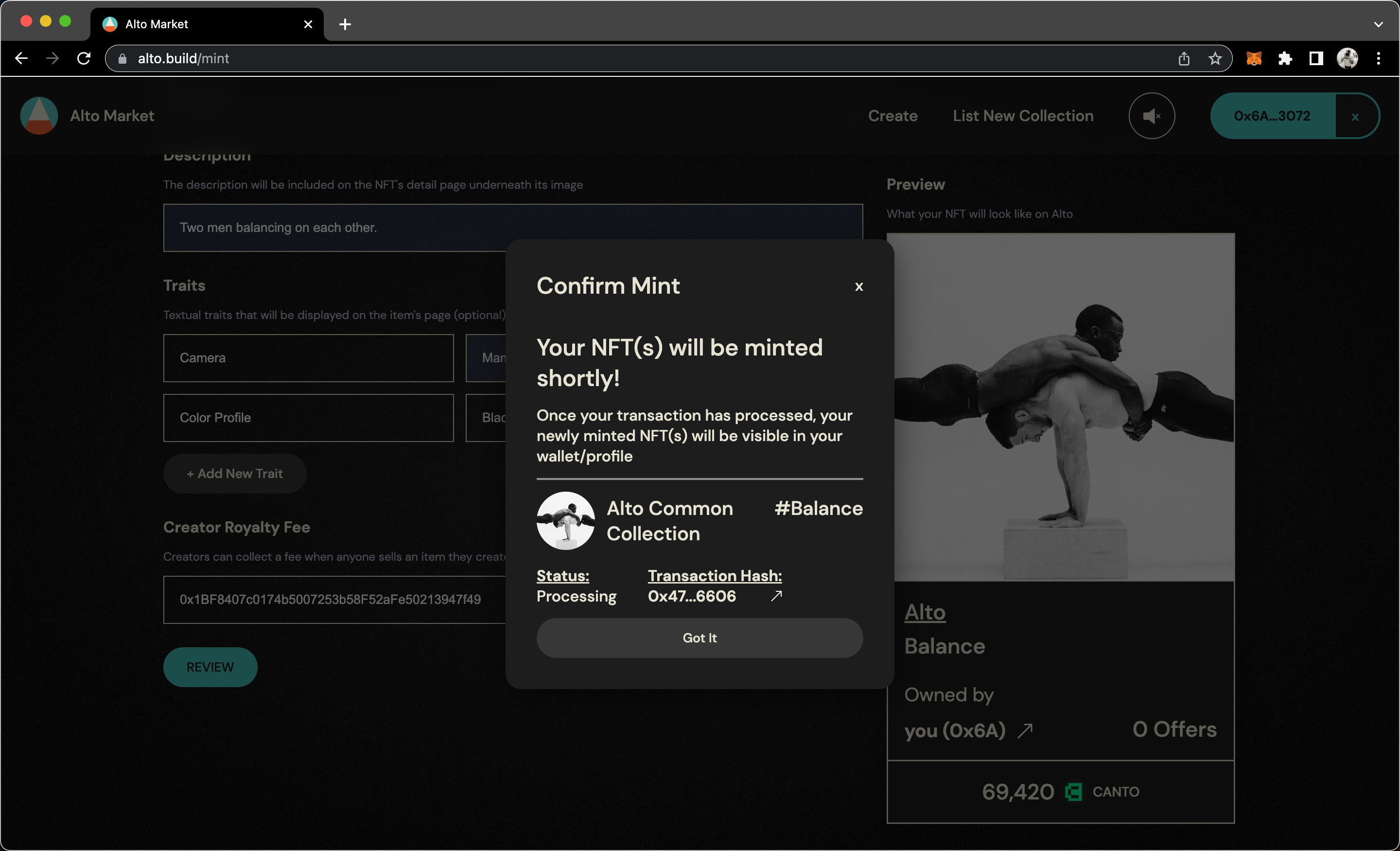1400x851 pixels.
Task: Open the Alto collection link in preview
Action: [x=925, y=612]
